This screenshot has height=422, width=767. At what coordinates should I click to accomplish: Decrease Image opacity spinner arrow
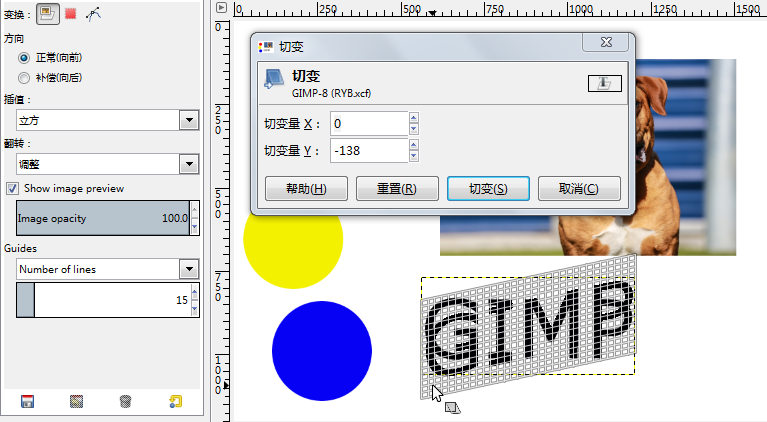[195, 227]
